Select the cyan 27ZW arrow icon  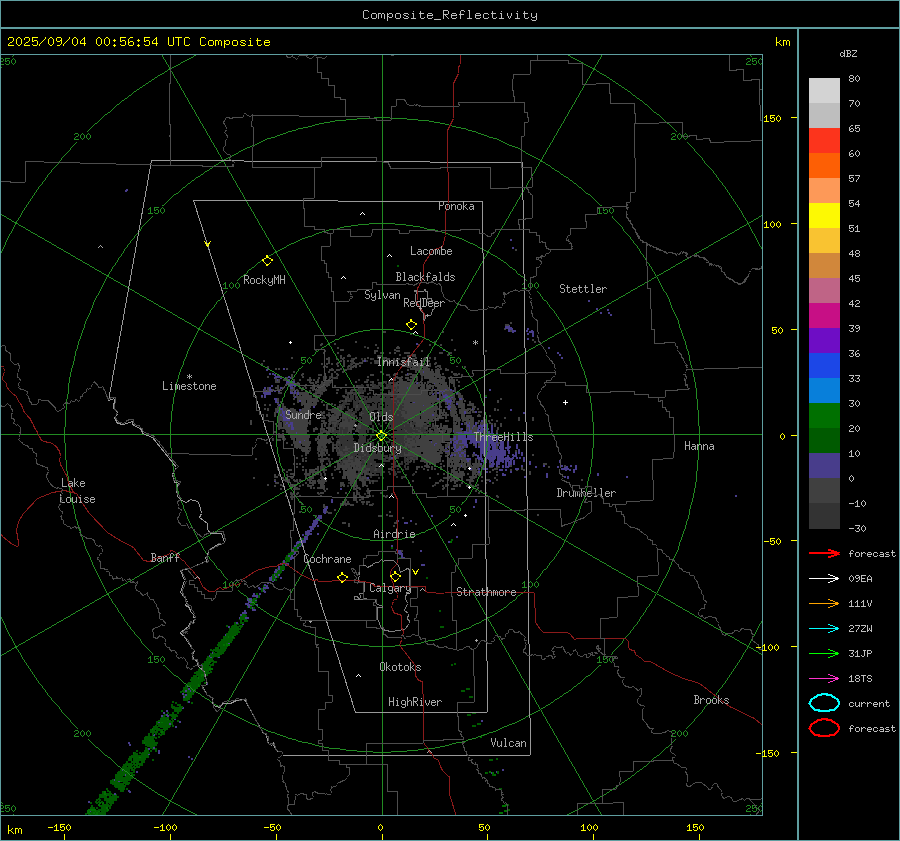tap(824, 629)
